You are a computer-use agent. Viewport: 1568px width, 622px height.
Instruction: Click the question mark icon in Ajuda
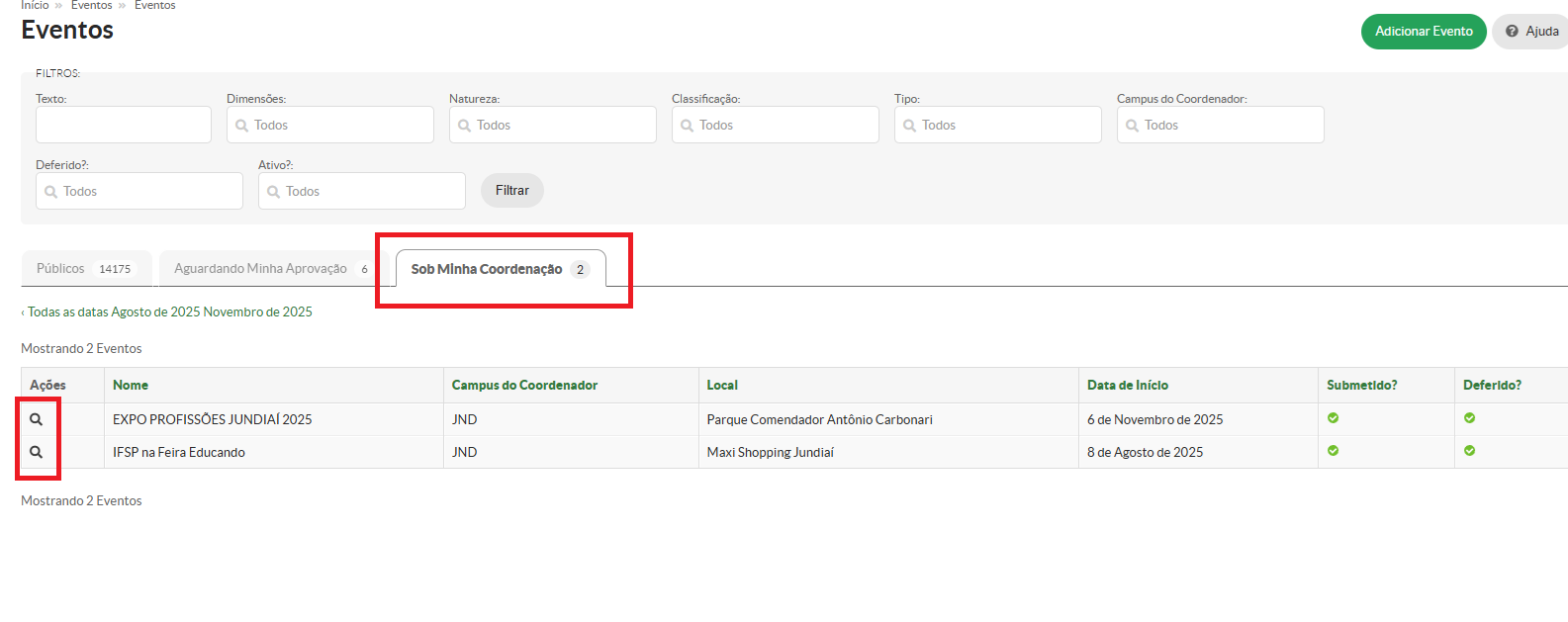[x=1512, y=32]
